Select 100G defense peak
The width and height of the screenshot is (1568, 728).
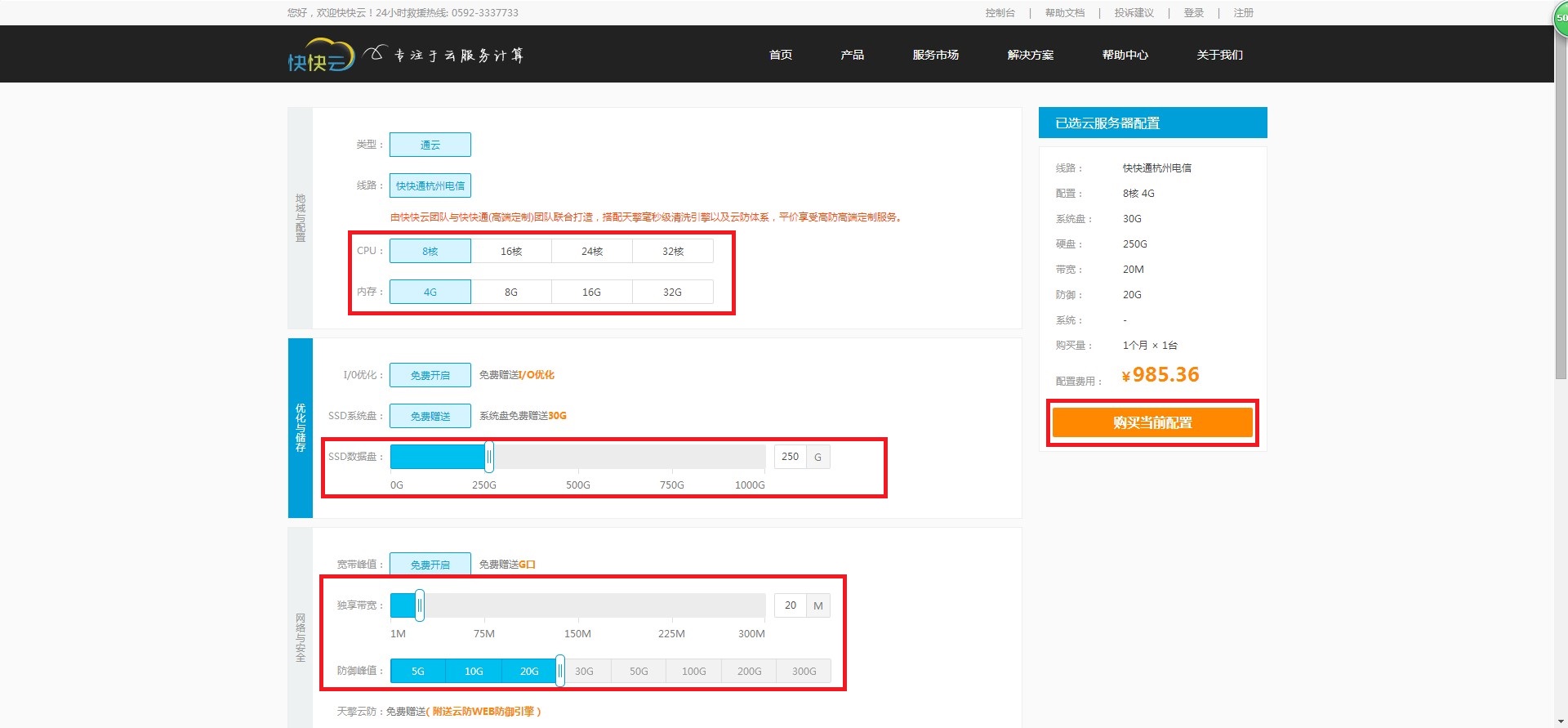tap(694, 671)
